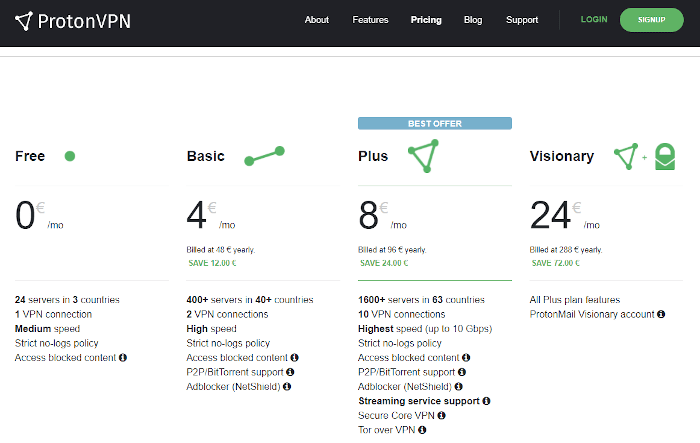The width and height of the screenshot is (700, 443).
Task: Click 'All Plus plan features' text
Action: (x=575, y=300)
